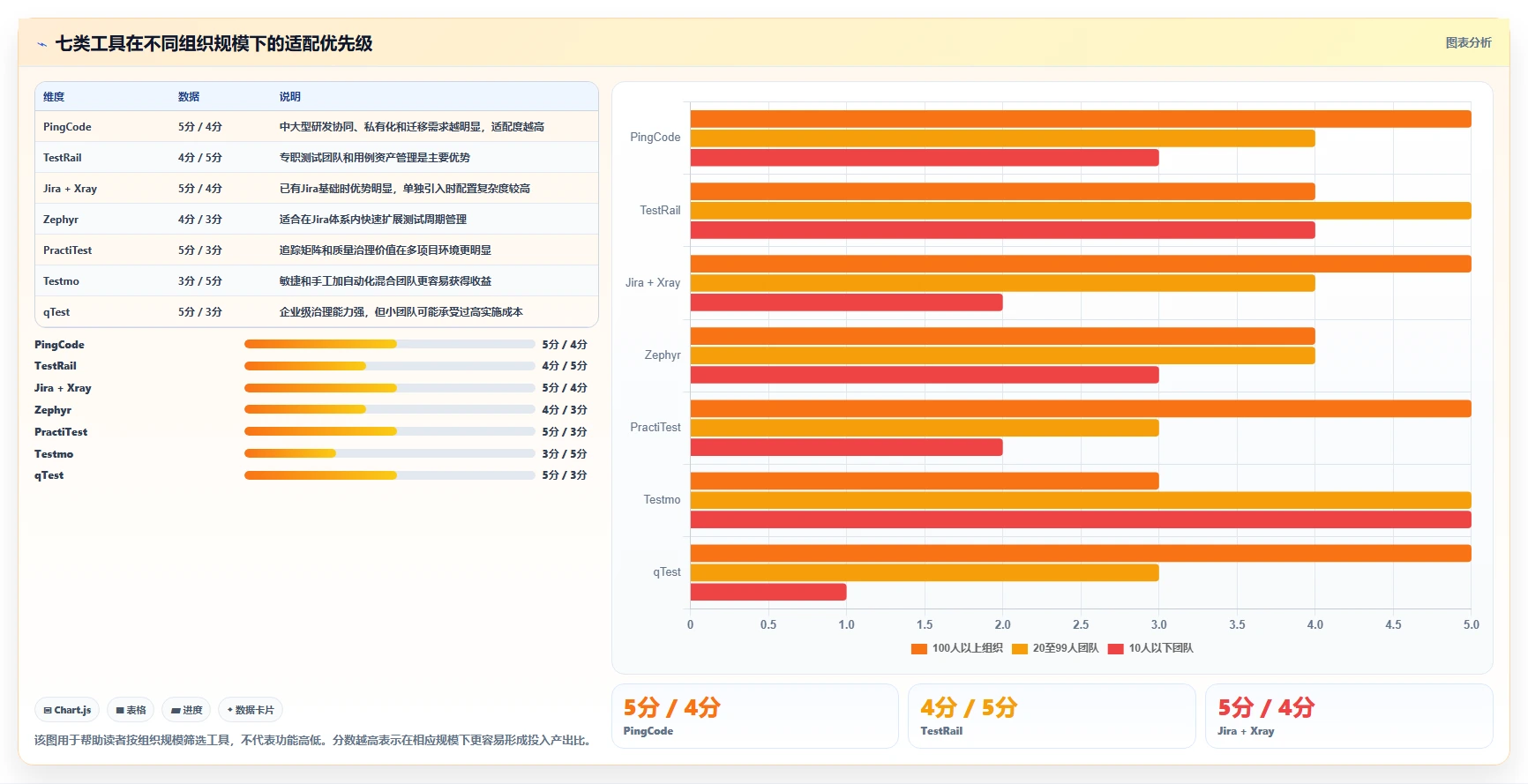Viewport: 1528px width, 784px height.
Task: Click the description 专职测试团队和用例资产管理是主要优势
Action: click(375, 158)
